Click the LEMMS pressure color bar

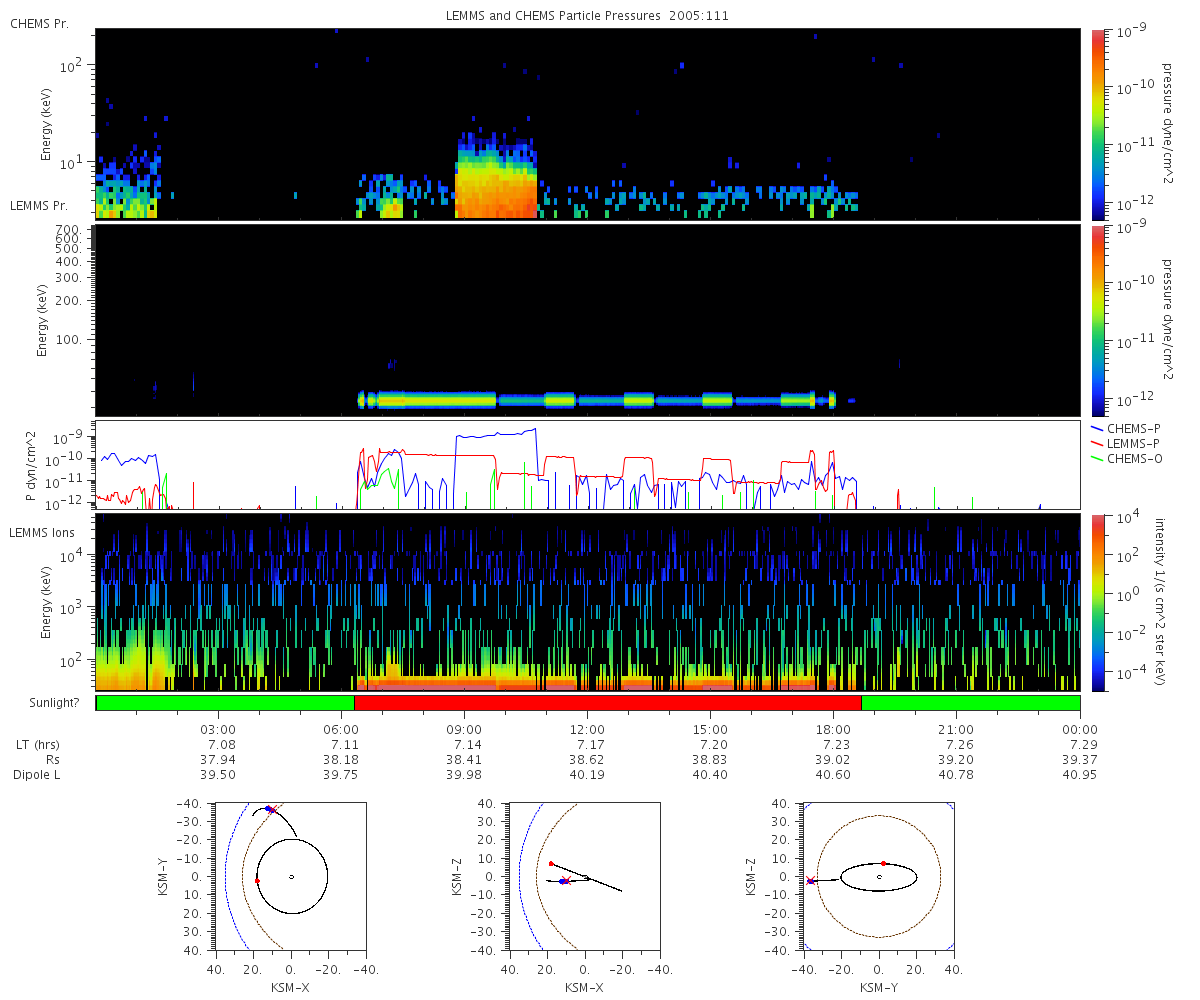click(x=1098, y=320)
